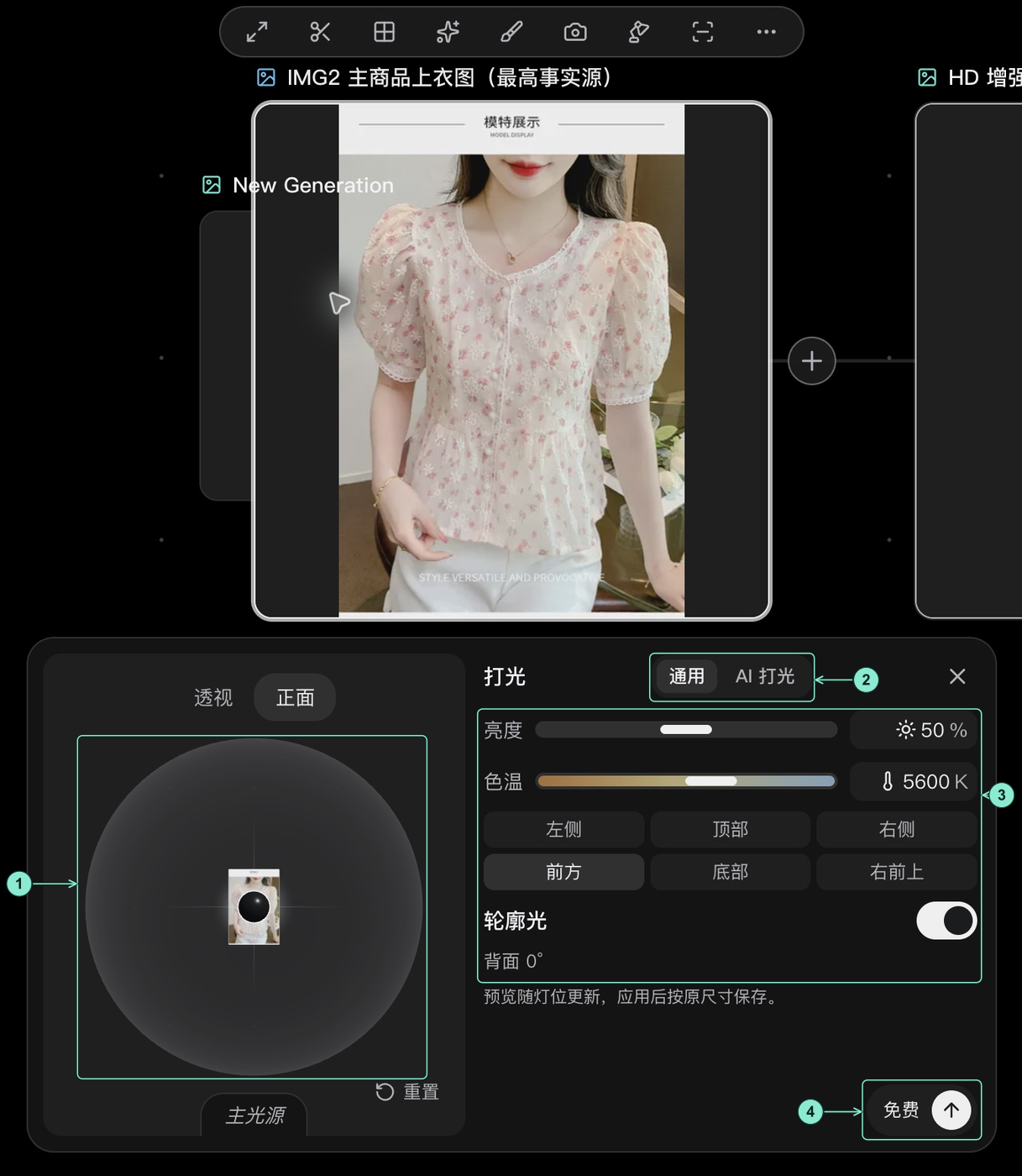Click the thermometer color temperature icon
Screen dimensions: 1022x1176
[x=888, y=781]
